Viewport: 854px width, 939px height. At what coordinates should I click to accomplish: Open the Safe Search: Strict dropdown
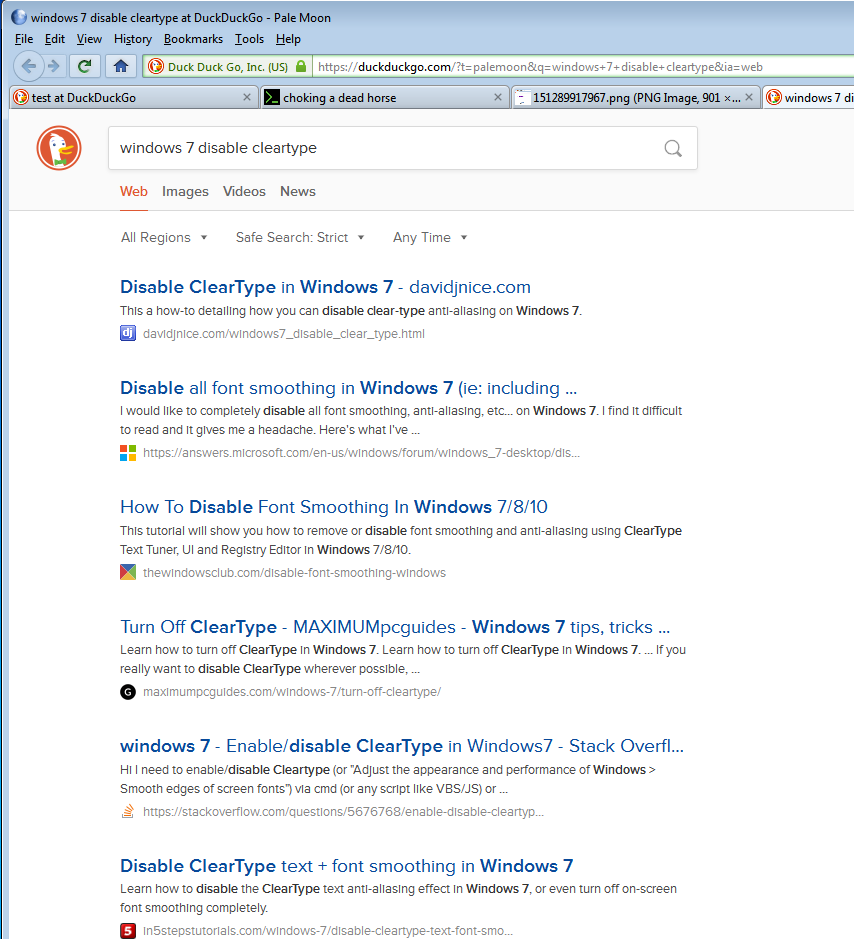(x=300, y=238)
